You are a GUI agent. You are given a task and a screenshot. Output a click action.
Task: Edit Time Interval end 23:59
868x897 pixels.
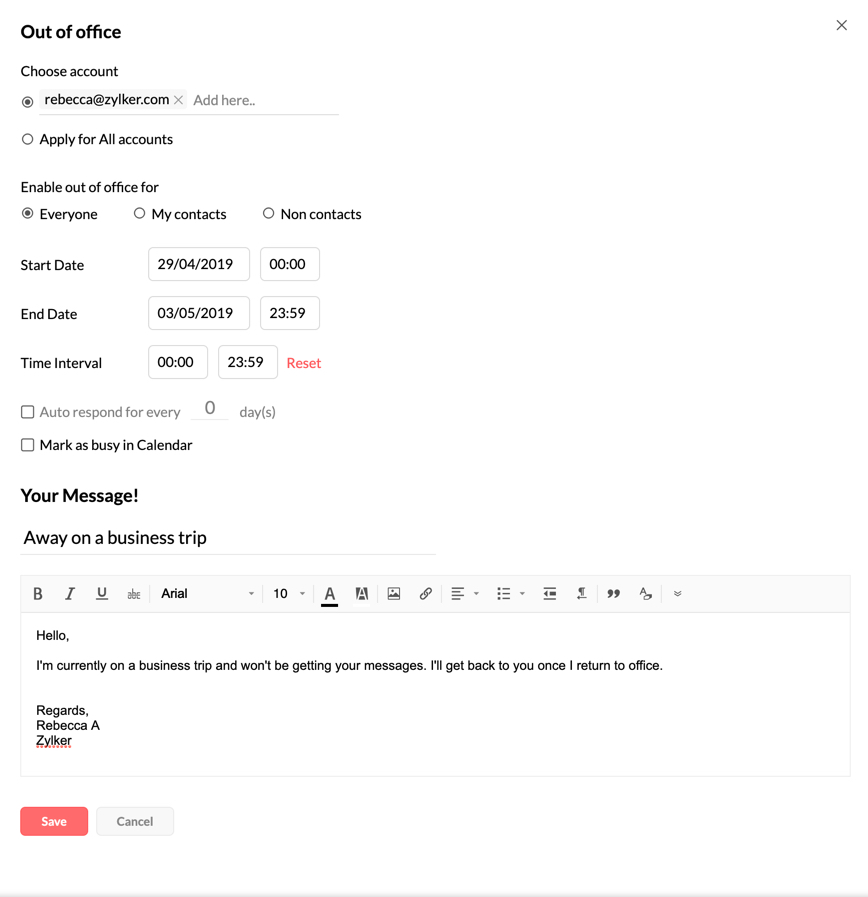pos(248,362)
